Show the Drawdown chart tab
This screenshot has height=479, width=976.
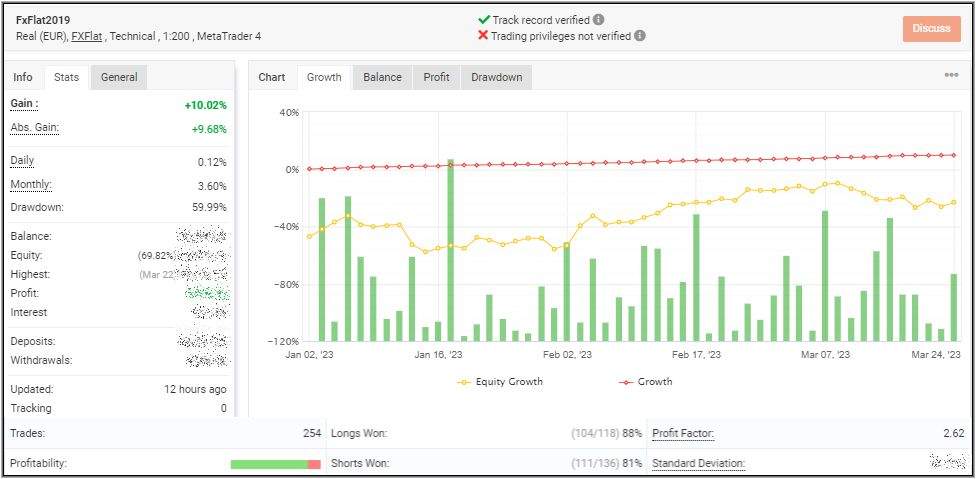click(x=497, y=77)
